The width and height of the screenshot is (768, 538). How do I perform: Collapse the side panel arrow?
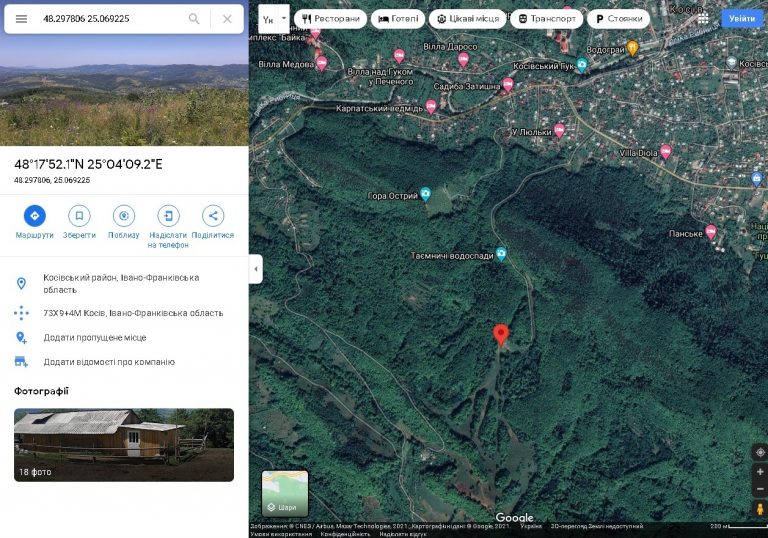tap(256, 269)
